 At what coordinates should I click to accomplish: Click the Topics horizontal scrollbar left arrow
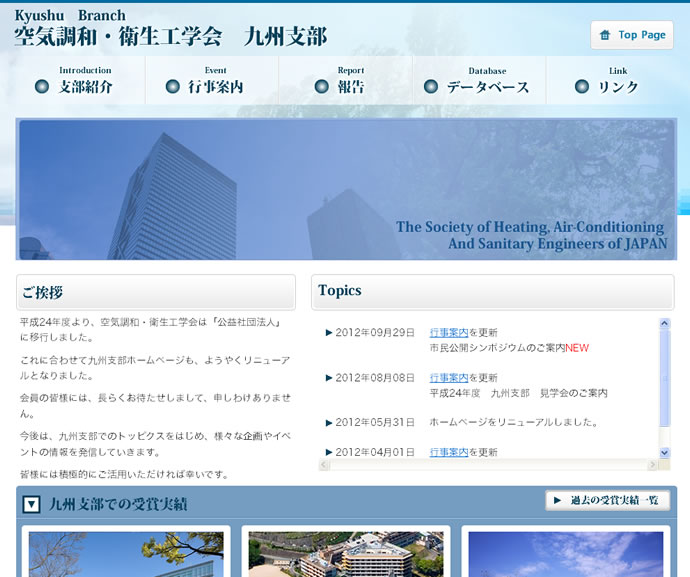tap(324, 465)
